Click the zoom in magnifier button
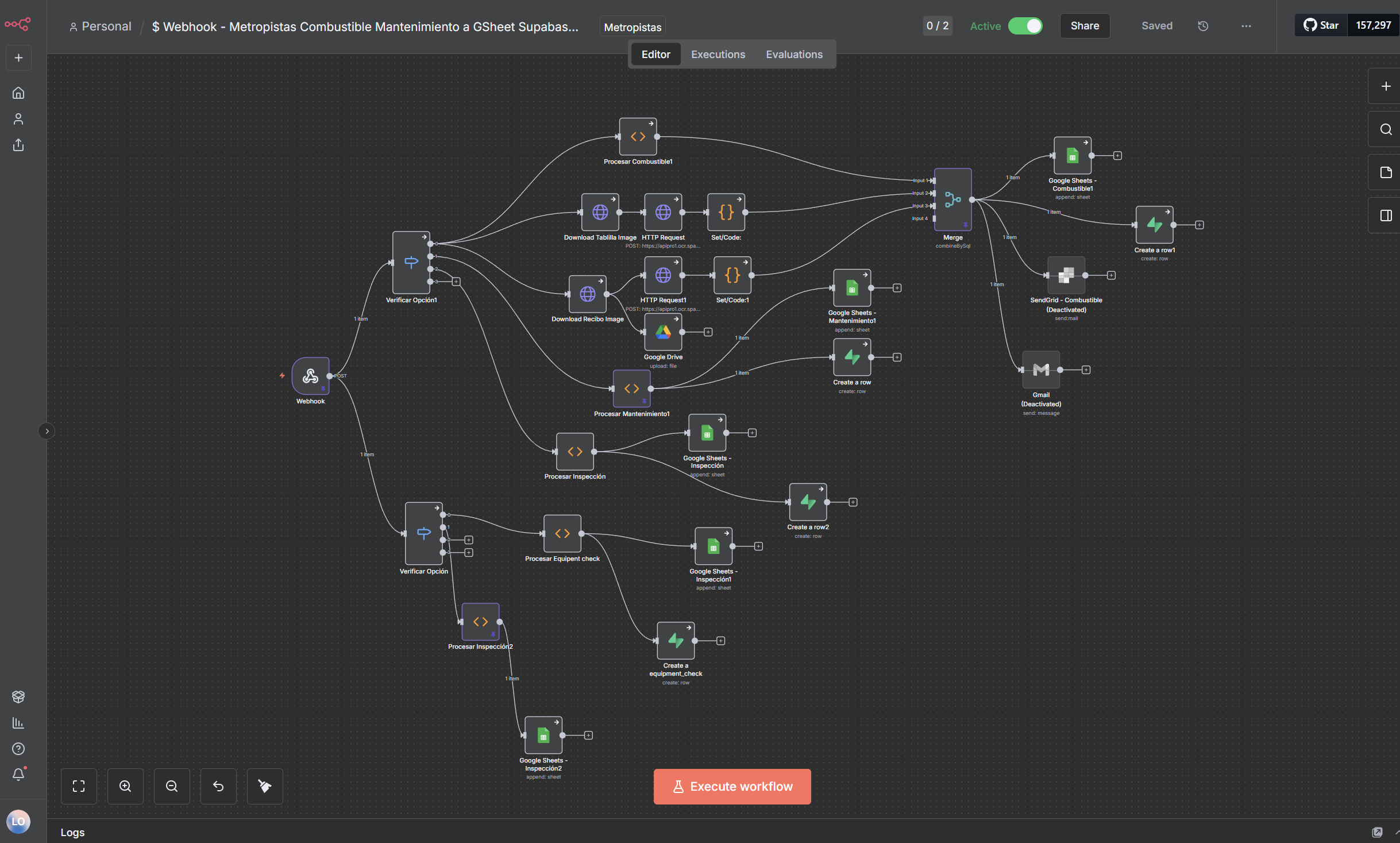Image resolution: width=1400 pixels, height=843 pixels. 125,786
